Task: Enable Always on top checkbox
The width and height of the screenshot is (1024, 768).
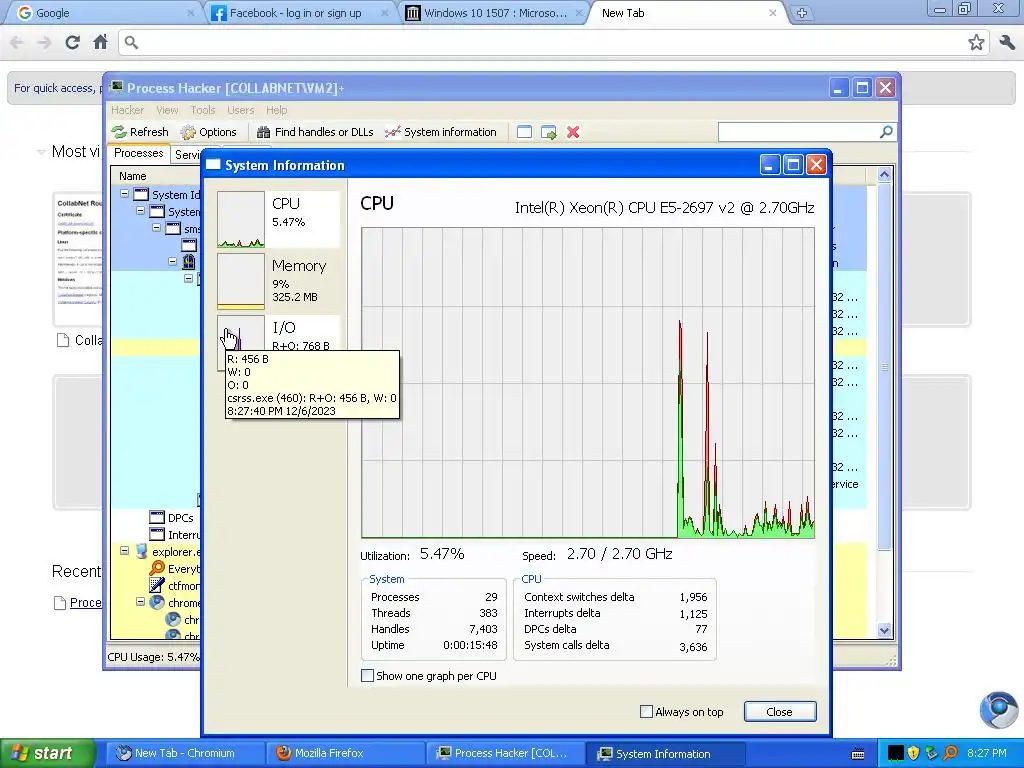Action: pos(647,712)
